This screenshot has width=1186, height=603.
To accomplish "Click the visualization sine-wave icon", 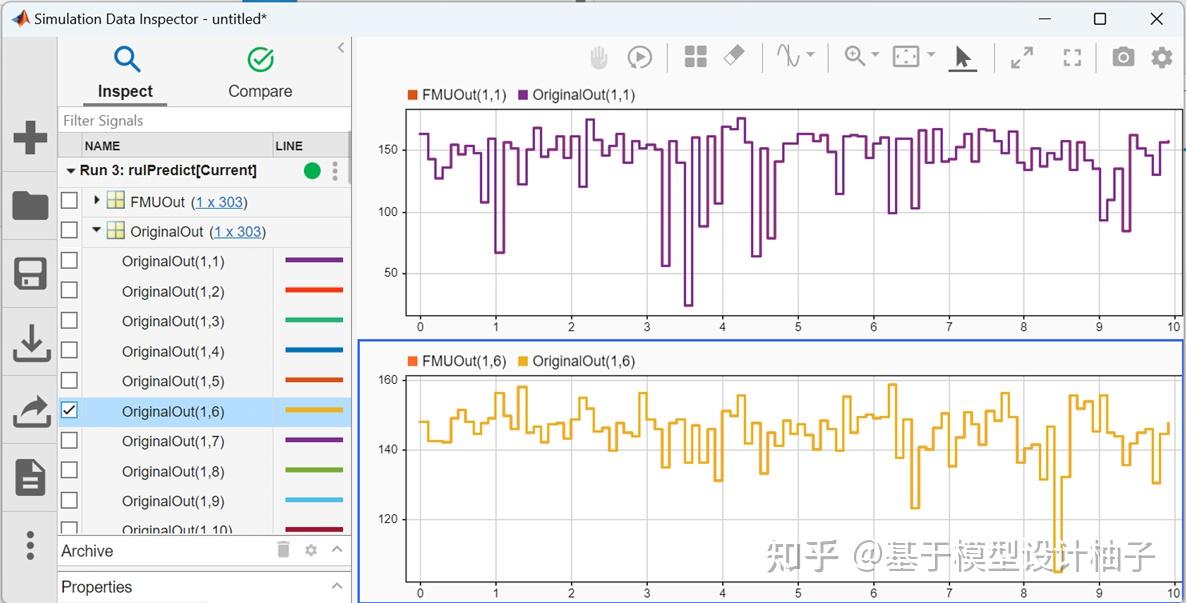I will point(788,56).
